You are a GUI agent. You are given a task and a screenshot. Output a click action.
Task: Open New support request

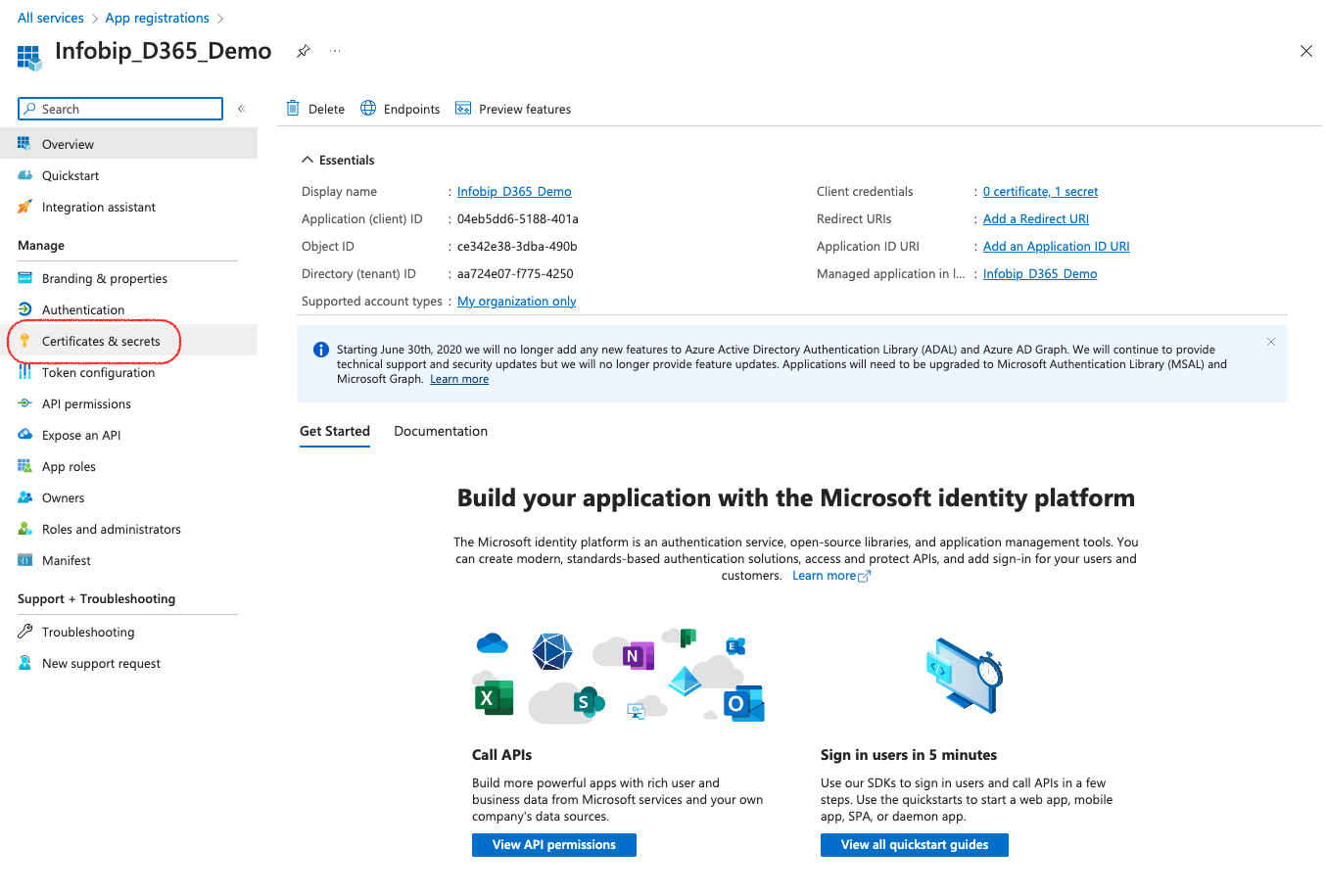[128, 663]
